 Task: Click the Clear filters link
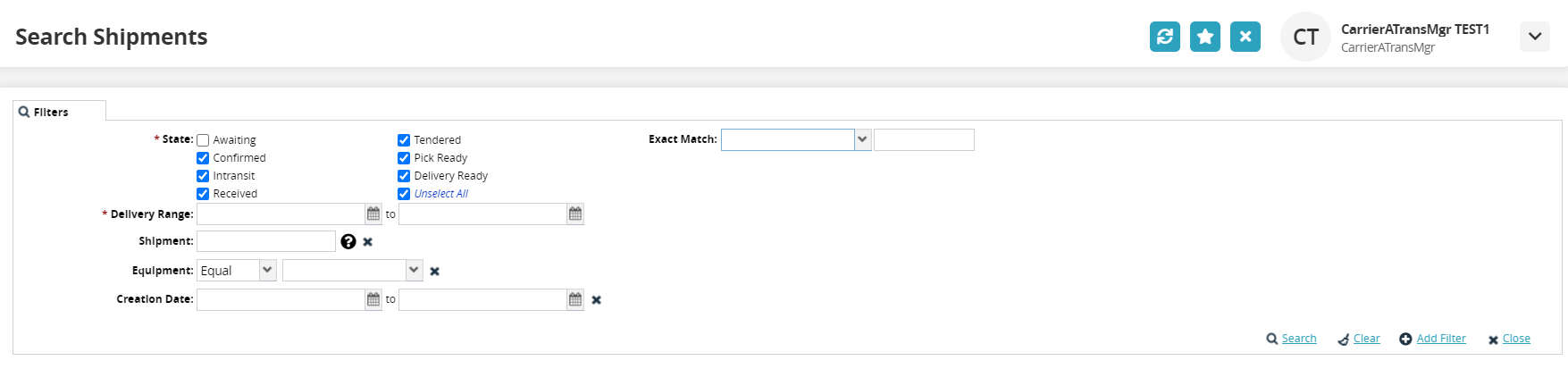[x=1366, y=339]
